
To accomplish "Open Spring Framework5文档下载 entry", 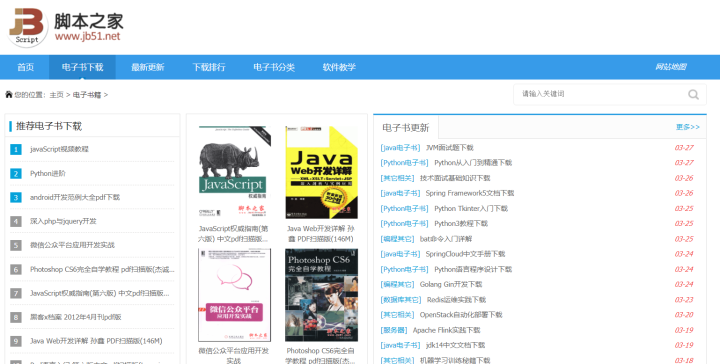I will [x=470, y=193].
